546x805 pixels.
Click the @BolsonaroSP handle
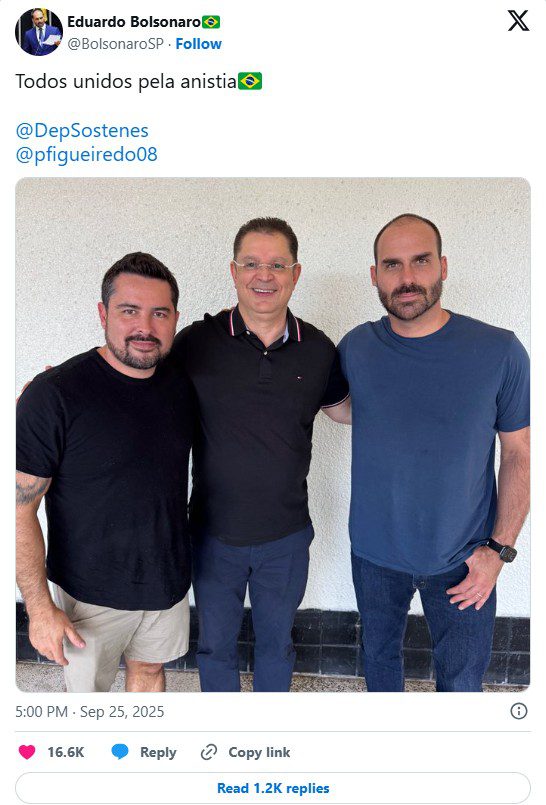[115, 44]
